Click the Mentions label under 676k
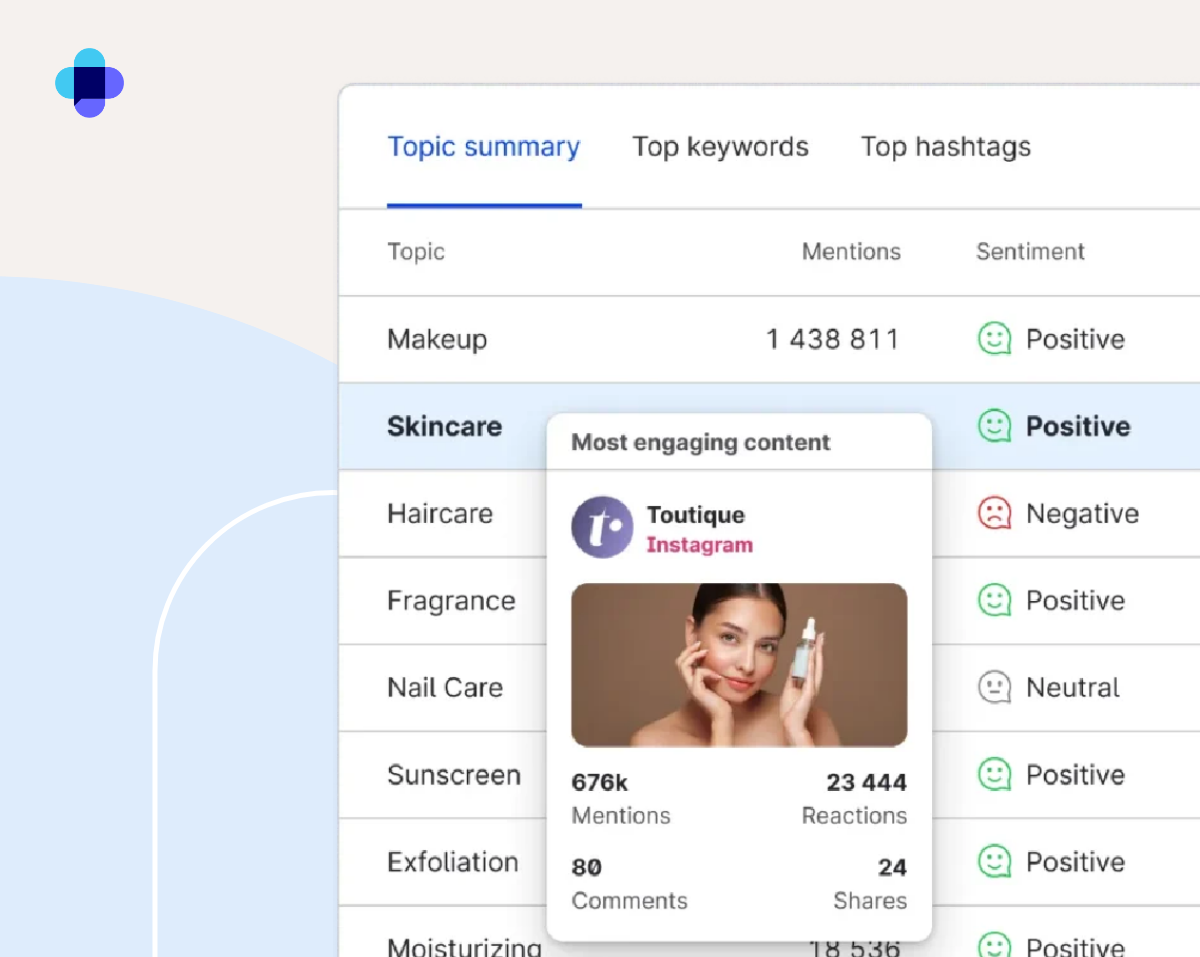Image resolution: width=1200 pixels, height=957 pixels. point(621,816)
